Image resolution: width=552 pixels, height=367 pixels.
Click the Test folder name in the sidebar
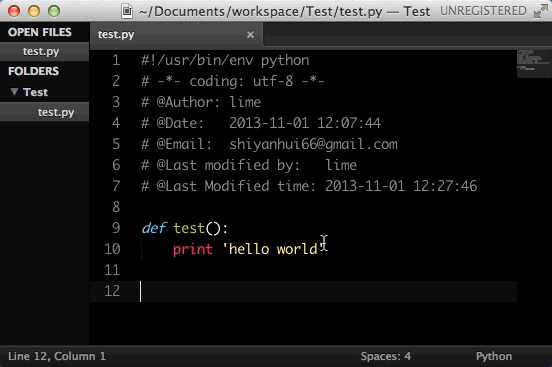[36, 92]
